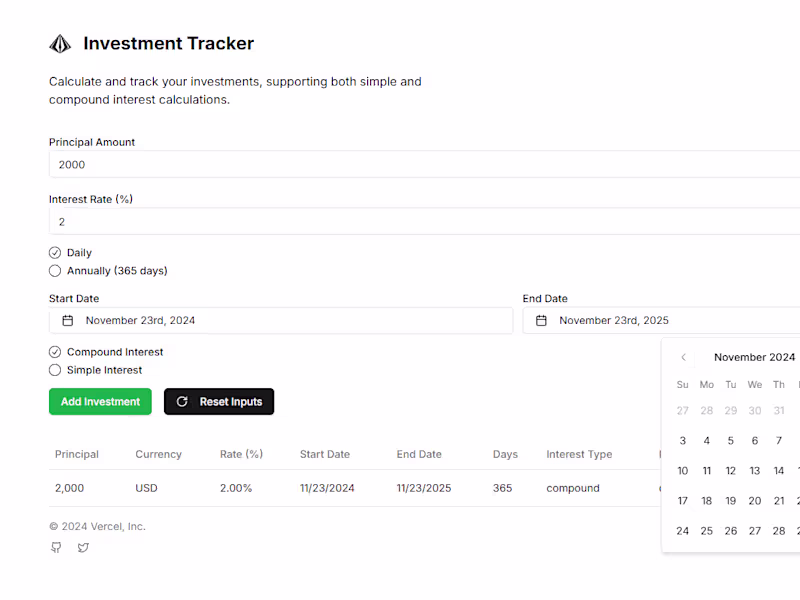Enable Simple Interest calculation
Image resolution: width=800 pixels, height=600 pixels.
(x=55, y=370)
